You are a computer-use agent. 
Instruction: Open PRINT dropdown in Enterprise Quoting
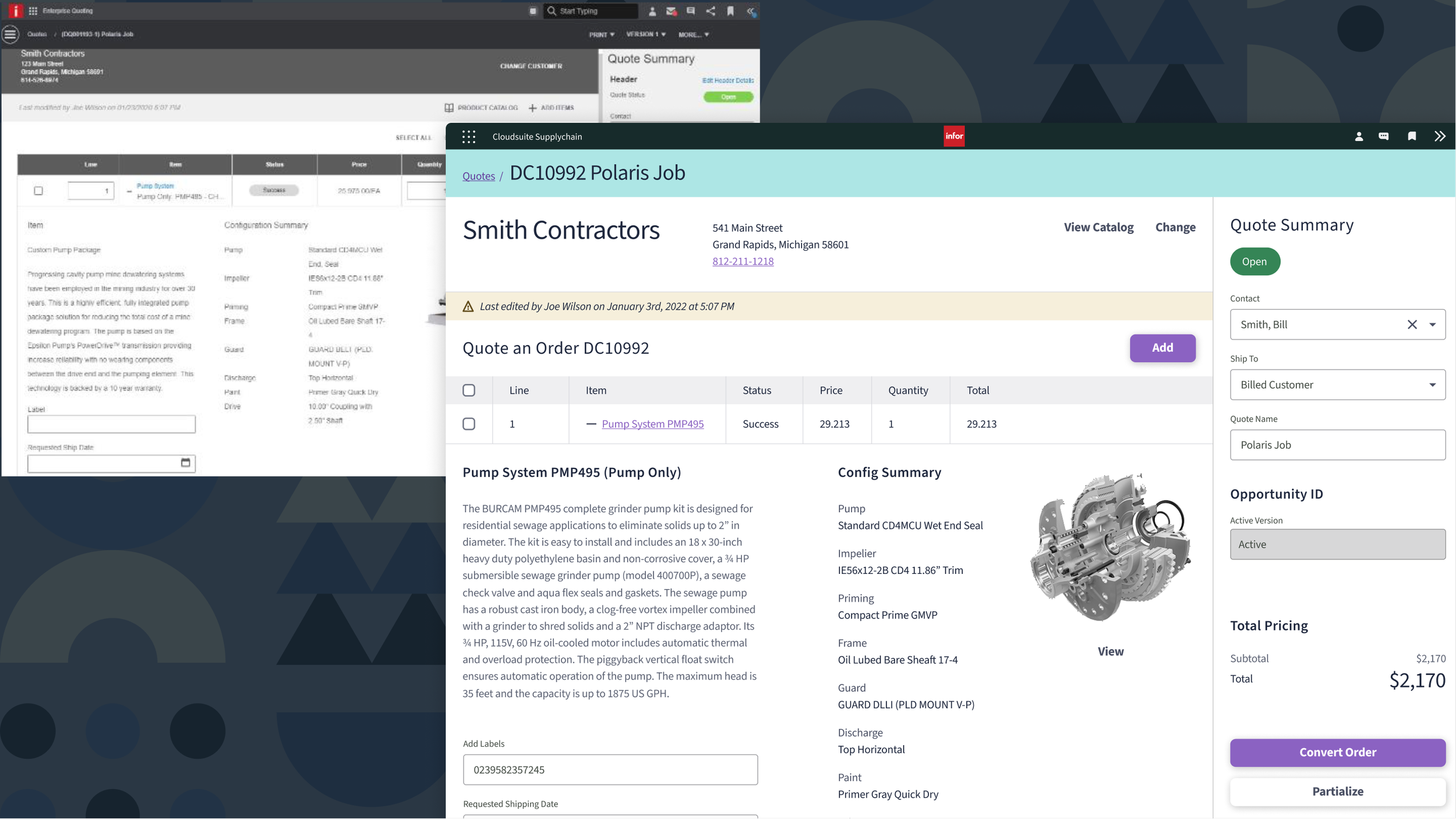point(602,34)
